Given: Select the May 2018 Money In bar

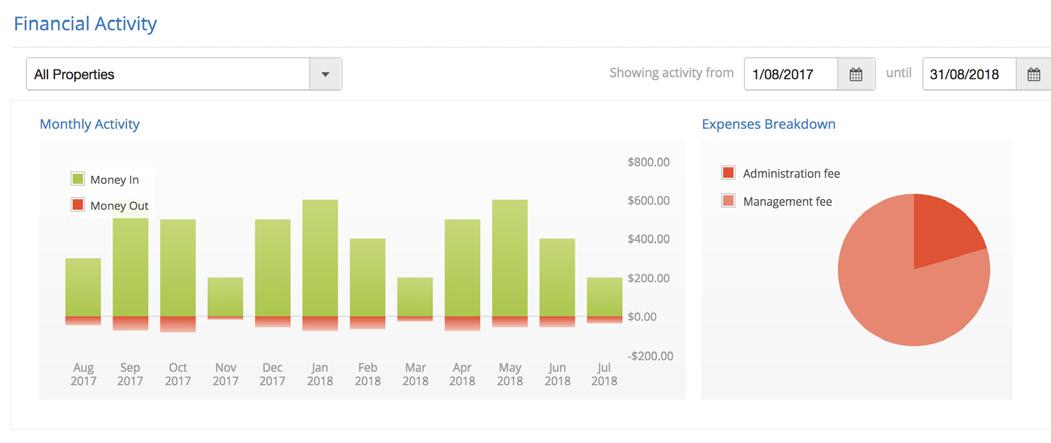Looking at the screenshot, I should point(510,258).
